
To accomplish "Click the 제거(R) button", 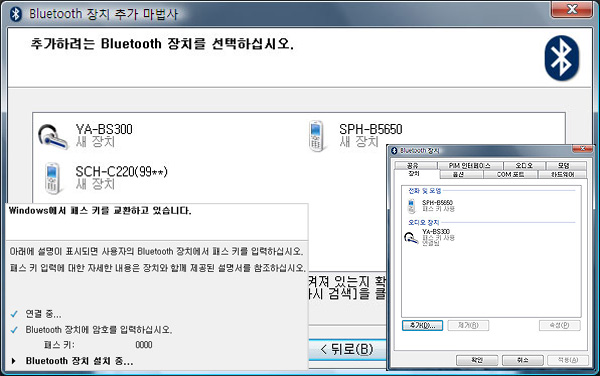I will click(468, 326).
